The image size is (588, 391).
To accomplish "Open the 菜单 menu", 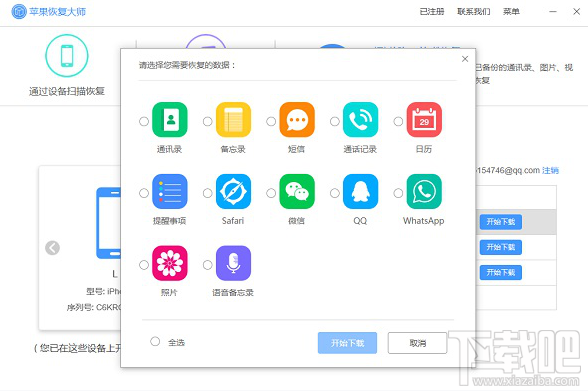I will 511,12.
